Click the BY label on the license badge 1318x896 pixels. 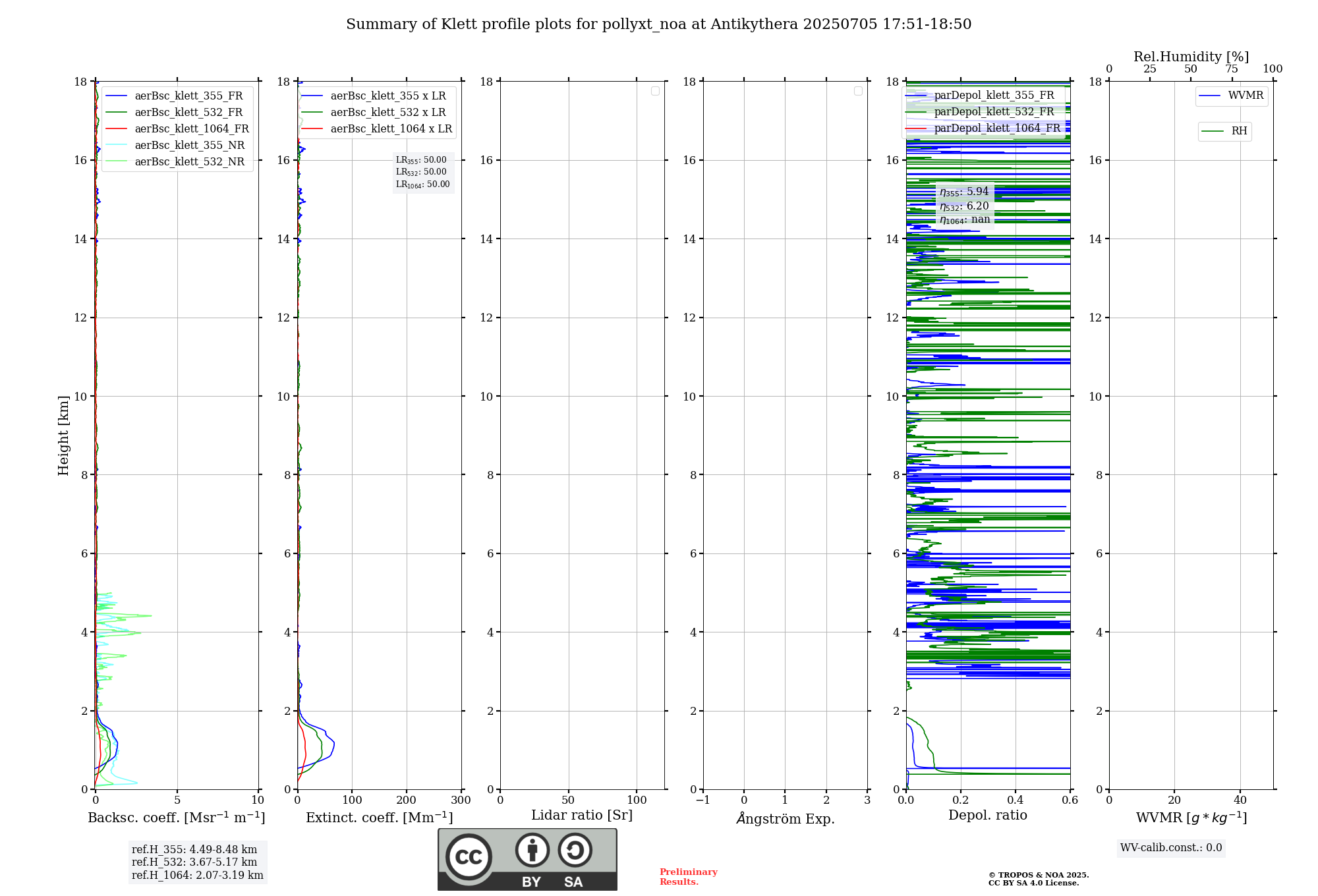(531, 882)
